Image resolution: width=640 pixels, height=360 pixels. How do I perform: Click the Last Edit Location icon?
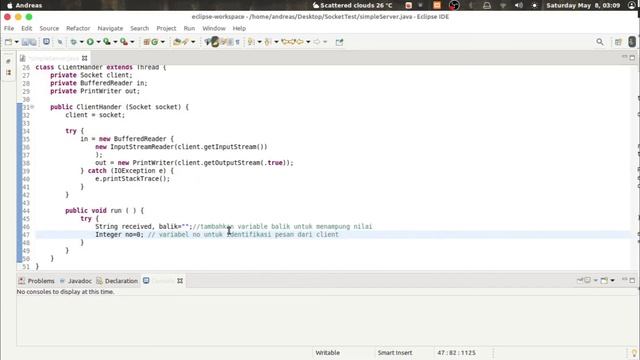pos(285,42)
